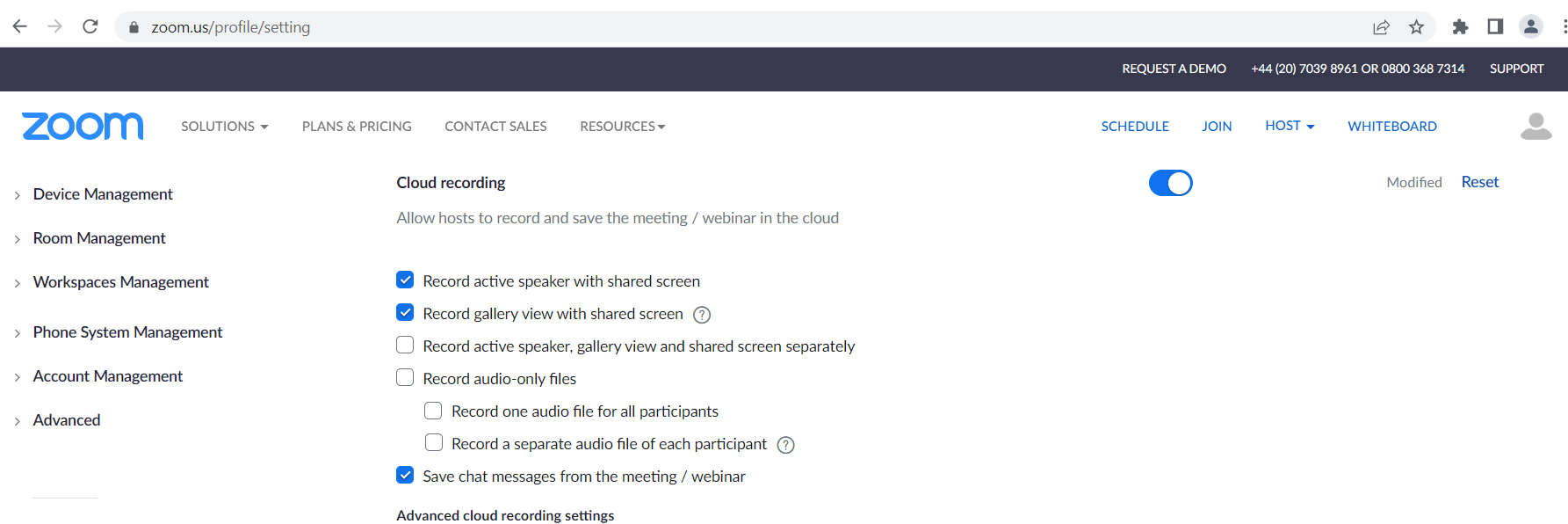
Task: Check Record a separate audio file of each participant
Action: click(433, 442)
